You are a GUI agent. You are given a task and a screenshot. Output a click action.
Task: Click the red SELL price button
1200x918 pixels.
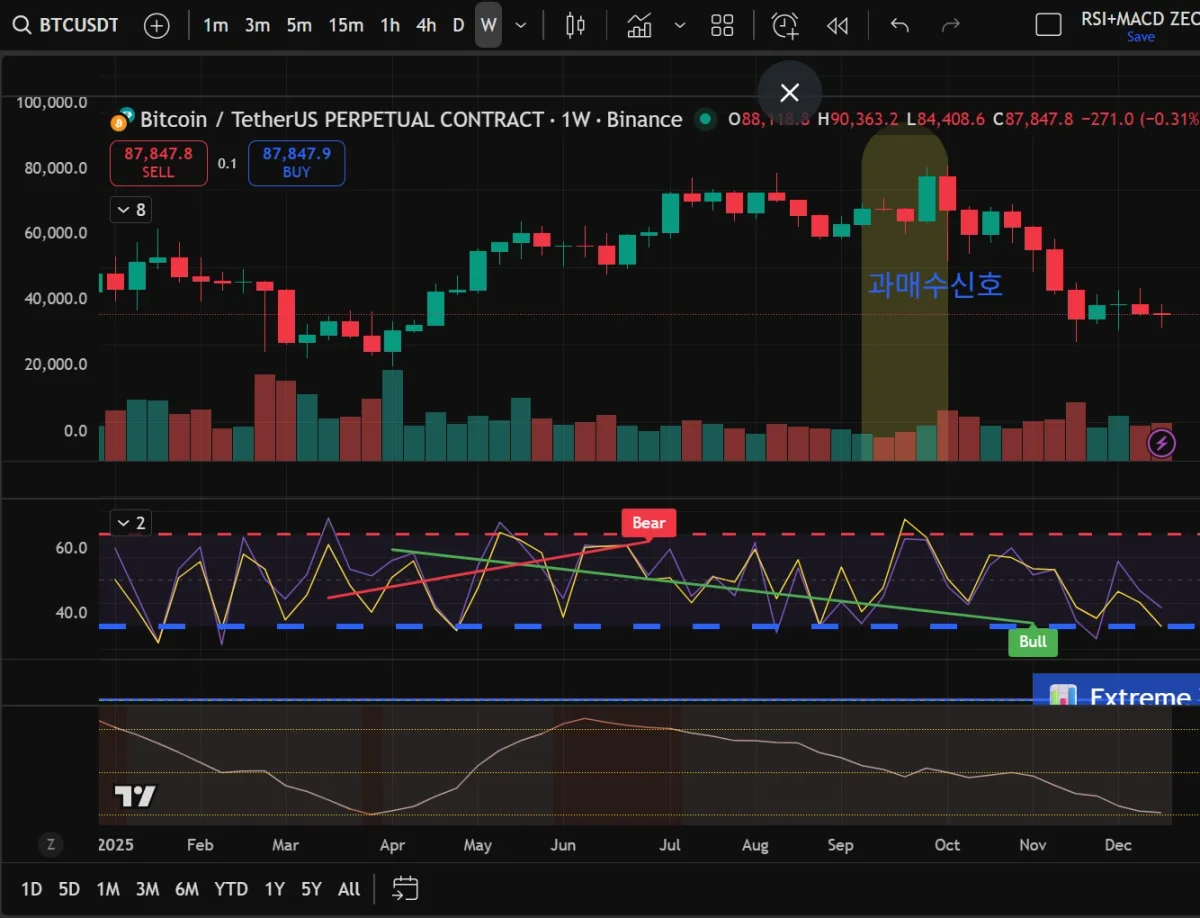pyautogui.click(x=158, y=162)
